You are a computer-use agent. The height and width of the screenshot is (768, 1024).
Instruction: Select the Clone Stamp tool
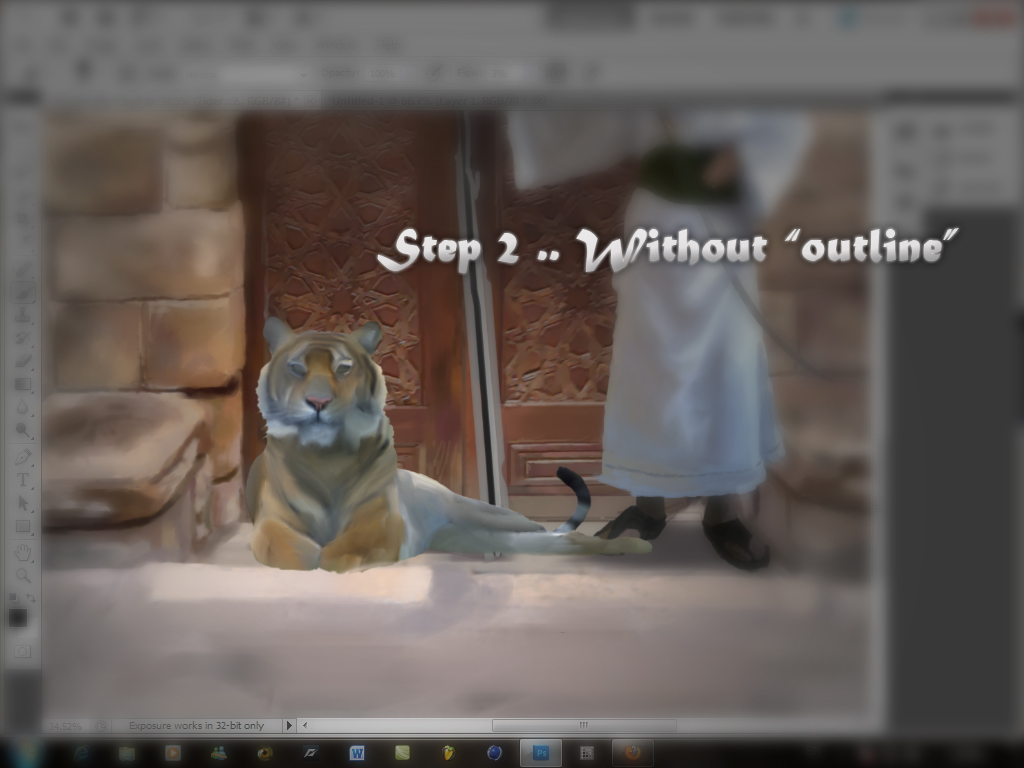(23, 315)
